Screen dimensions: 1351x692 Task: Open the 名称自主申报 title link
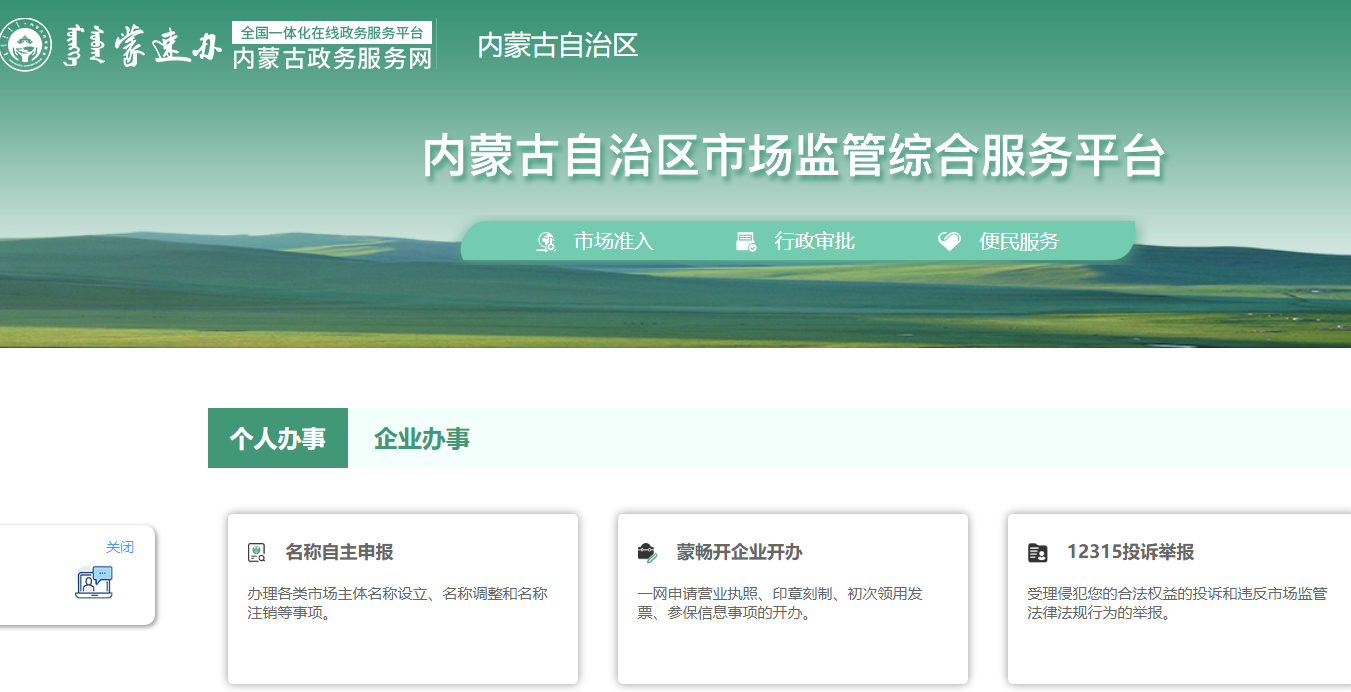(x=339, y=552)
